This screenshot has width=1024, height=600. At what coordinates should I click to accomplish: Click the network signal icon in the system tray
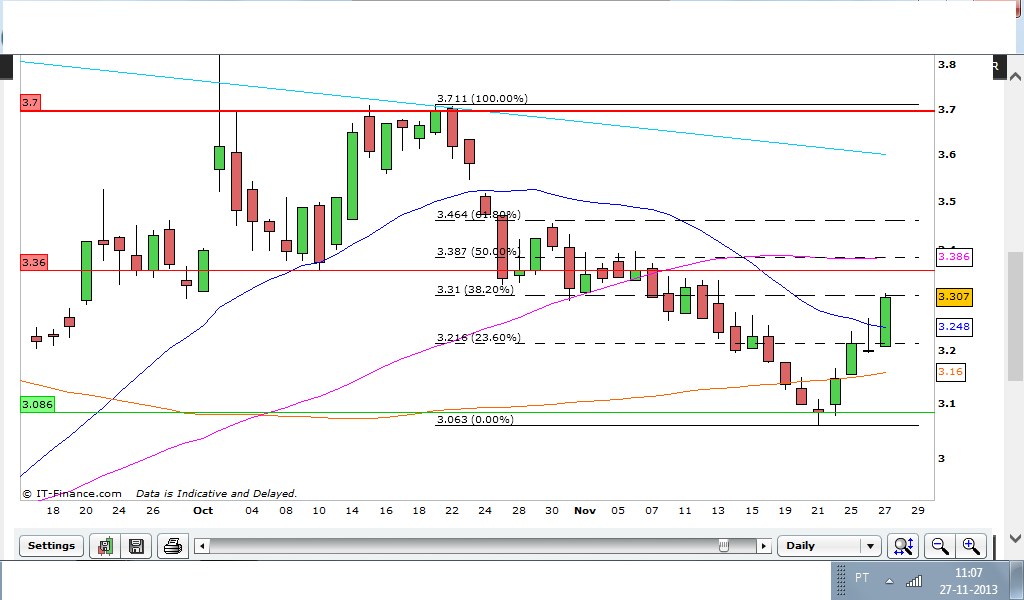(914, 580)
